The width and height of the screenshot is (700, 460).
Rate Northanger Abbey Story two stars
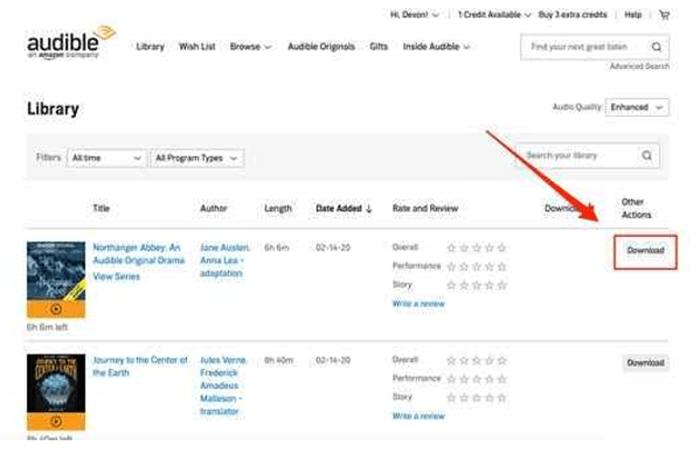(464, 285)
